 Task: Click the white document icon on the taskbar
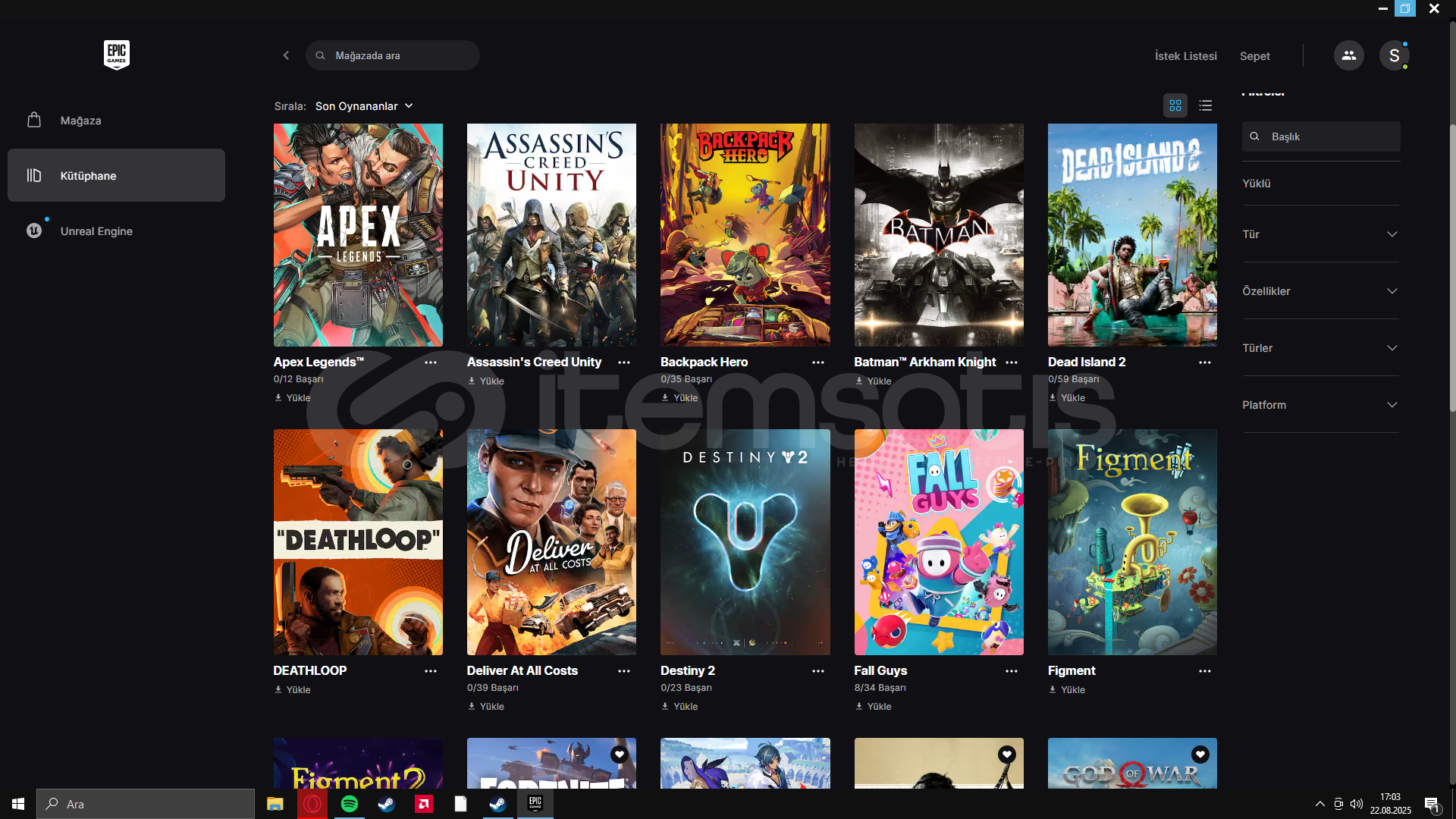[x=460, y=804]
